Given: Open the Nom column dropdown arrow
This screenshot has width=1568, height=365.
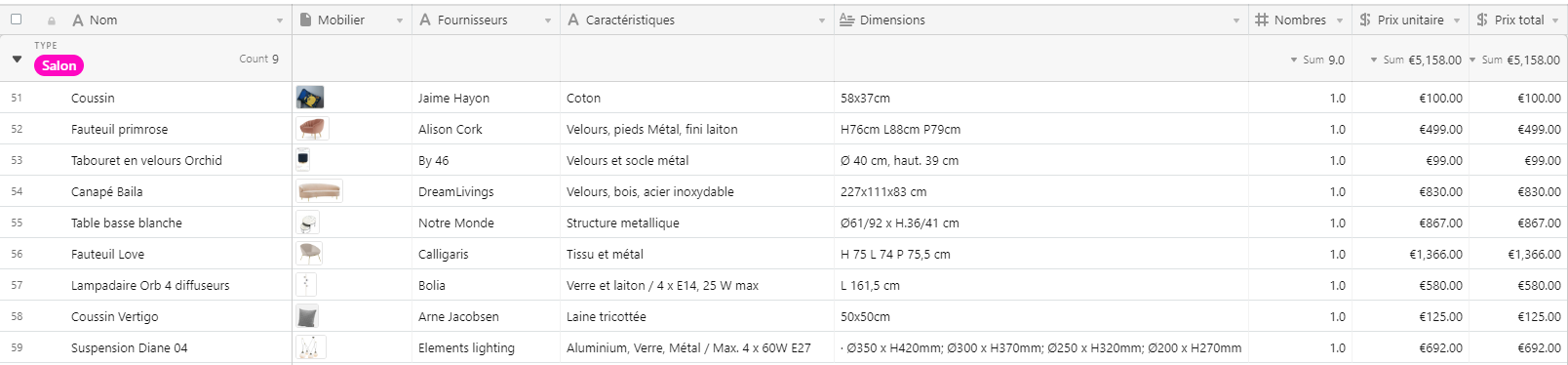Looking at the screenshot, I should point(280,20).
